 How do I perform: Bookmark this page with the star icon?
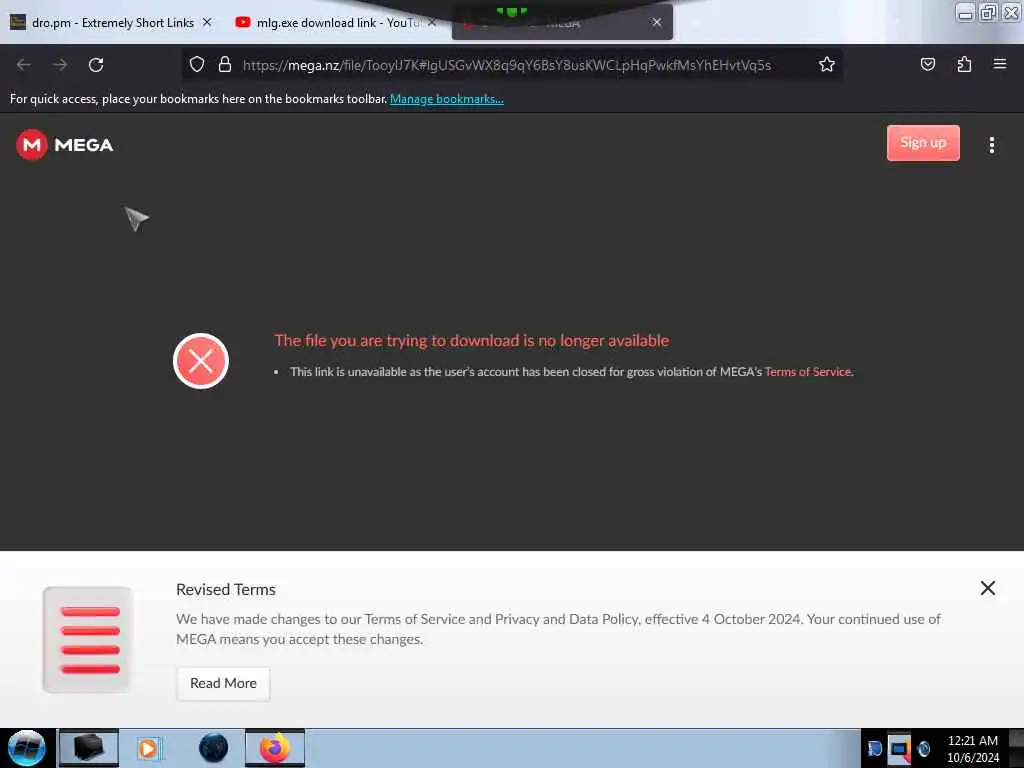[x=827, y=64]
